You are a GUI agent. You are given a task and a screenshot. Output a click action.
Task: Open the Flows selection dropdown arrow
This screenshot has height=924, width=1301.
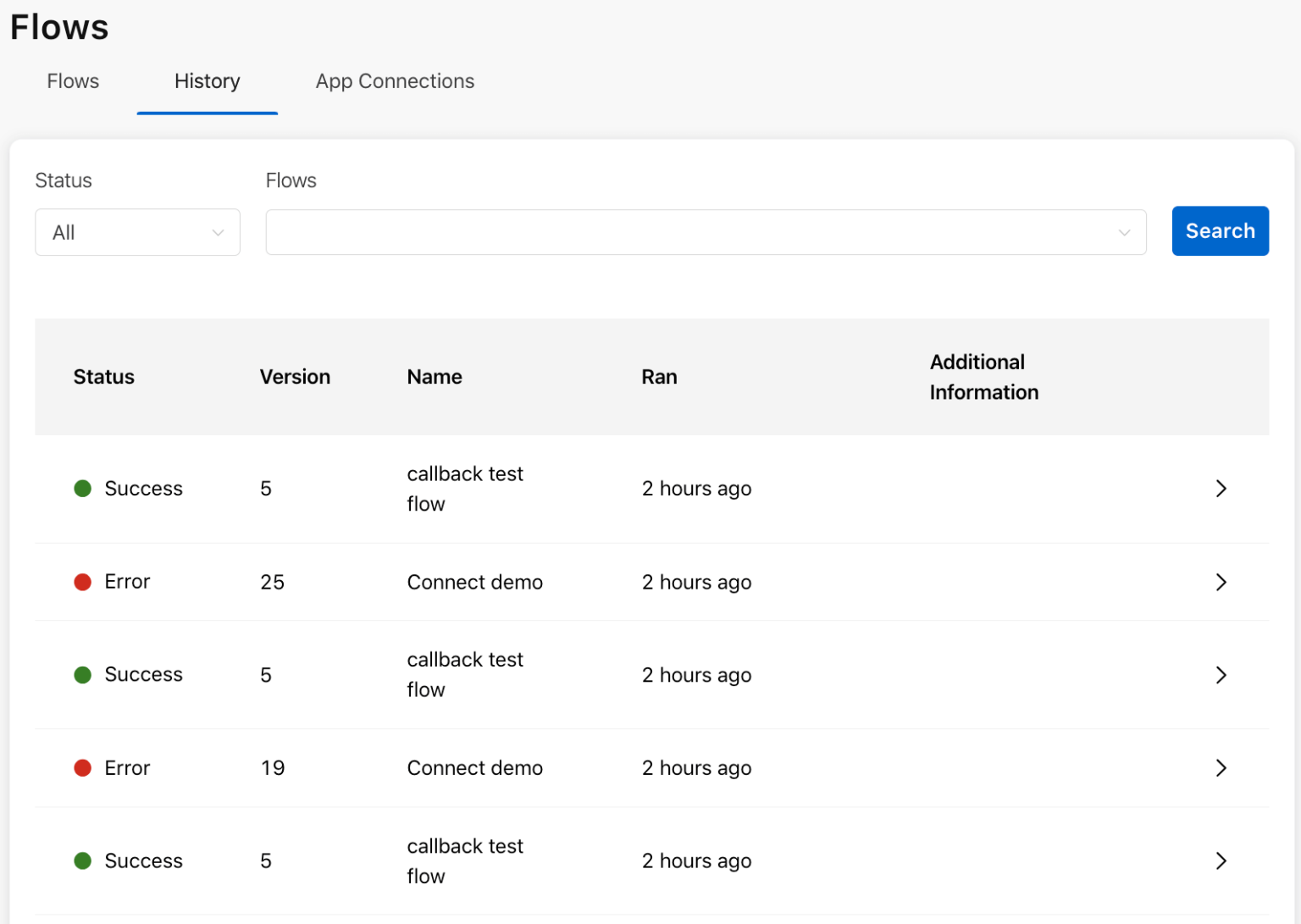[x=1125, y=231]
